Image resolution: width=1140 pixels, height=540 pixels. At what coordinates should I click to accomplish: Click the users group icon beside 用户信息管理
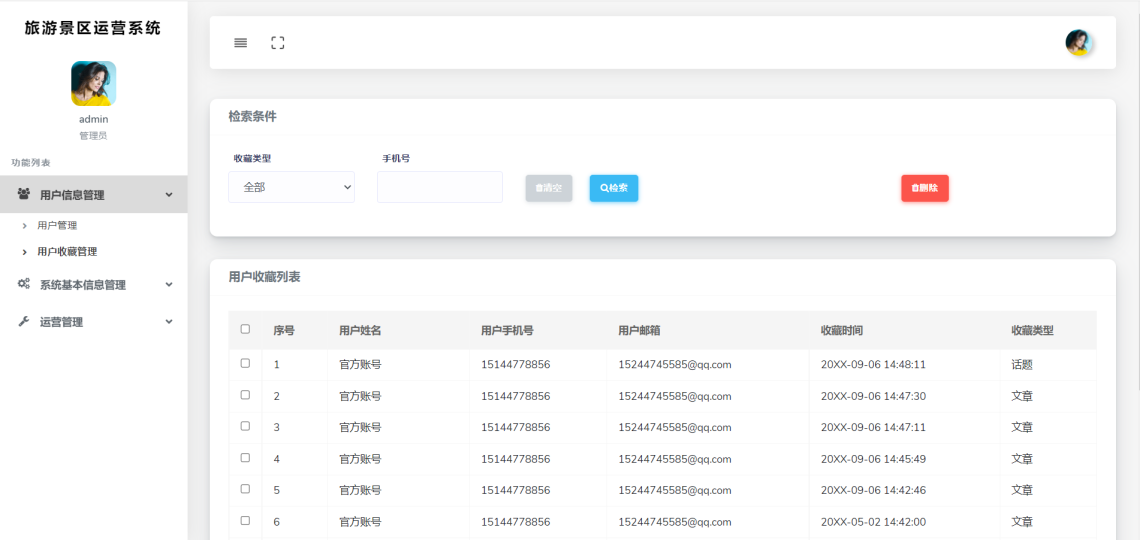[x=24, y=194]
